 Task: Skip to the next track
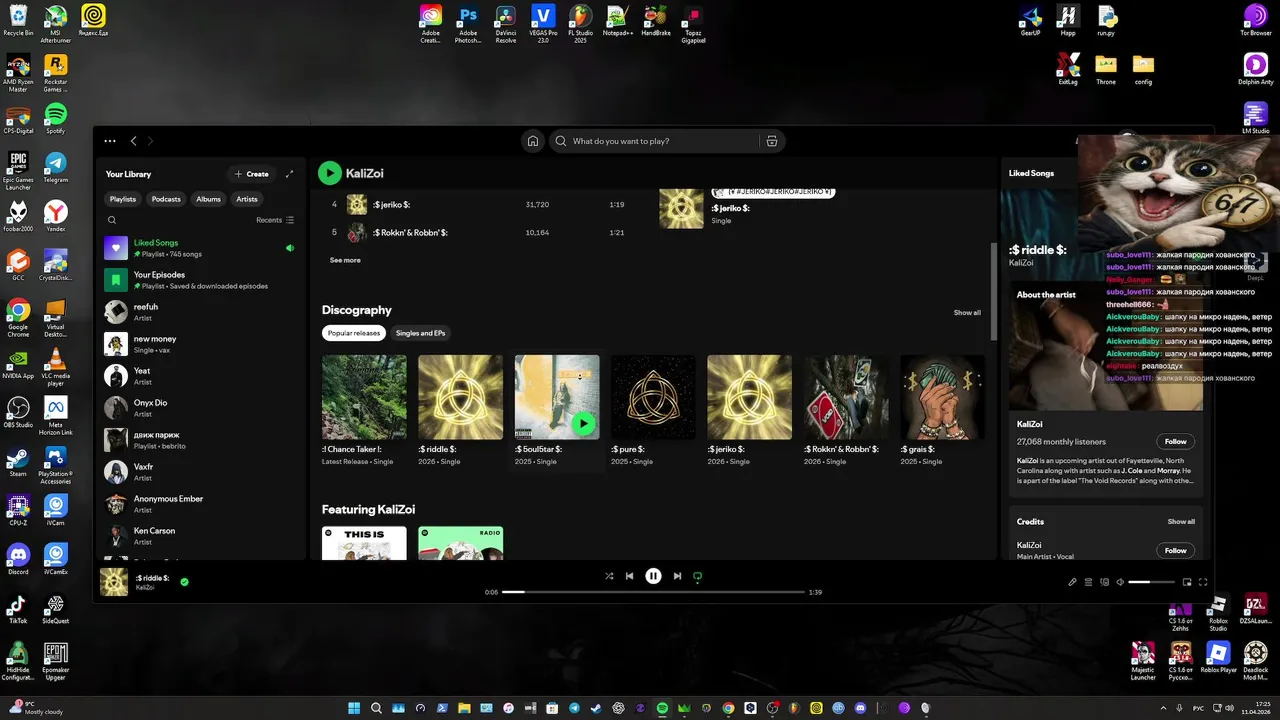(x=677, y=576)
